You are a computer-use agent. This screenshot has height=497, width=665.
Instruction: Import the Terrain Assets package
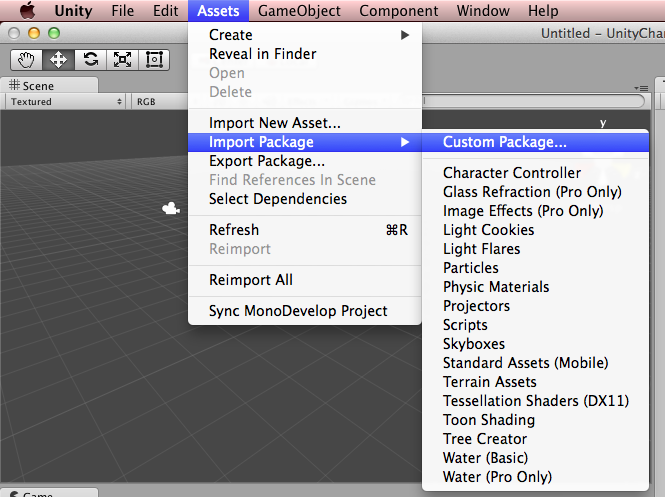pos(535,382)
